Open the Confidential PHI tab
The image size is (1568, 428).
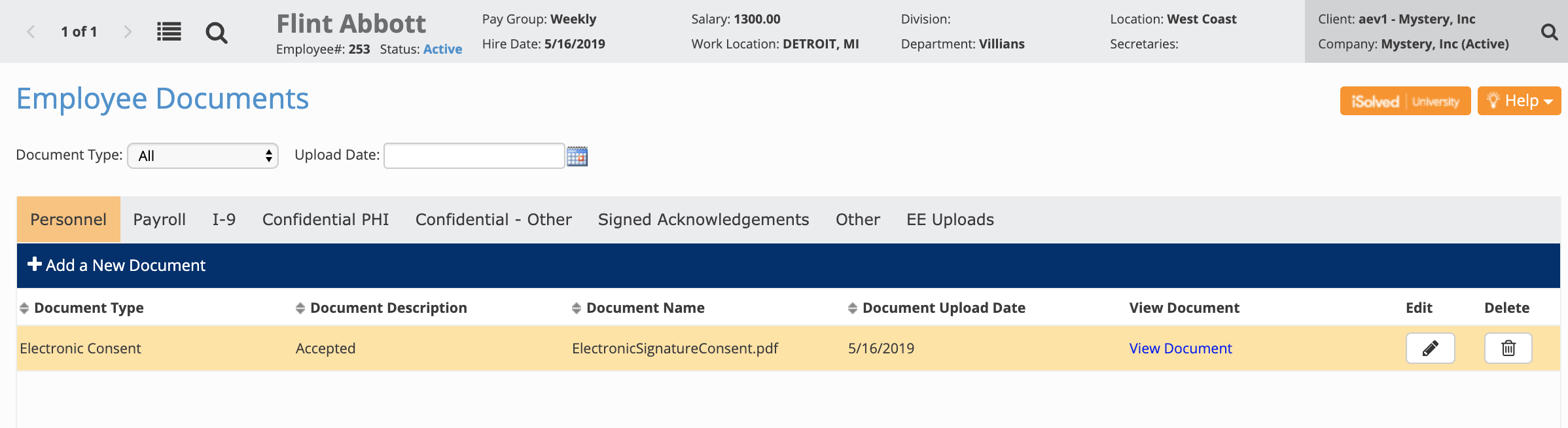pyautogui.click(x=325, y=220)
